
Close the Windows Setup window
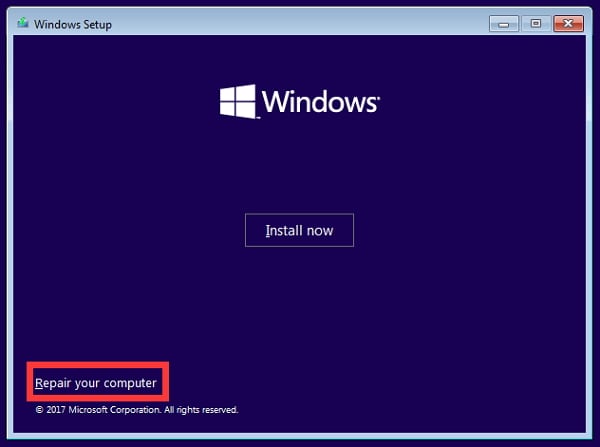pyautogui.click(x=568, y=24)
